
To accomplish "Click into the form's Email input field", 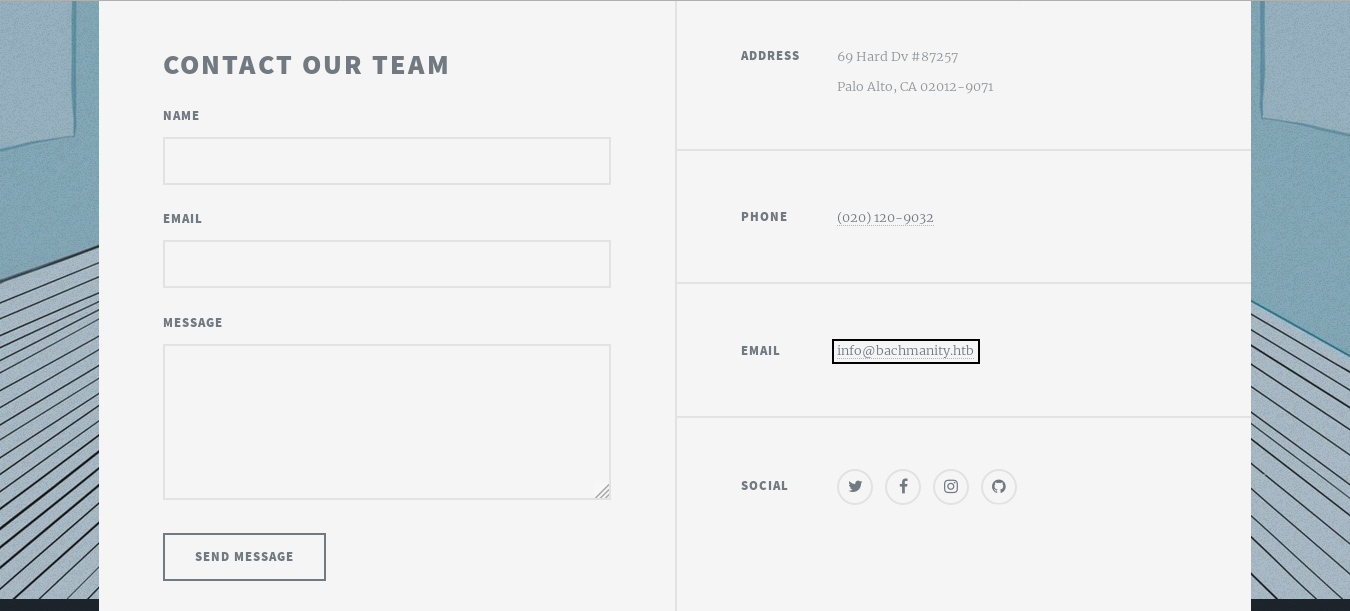I will pos(387,264).
